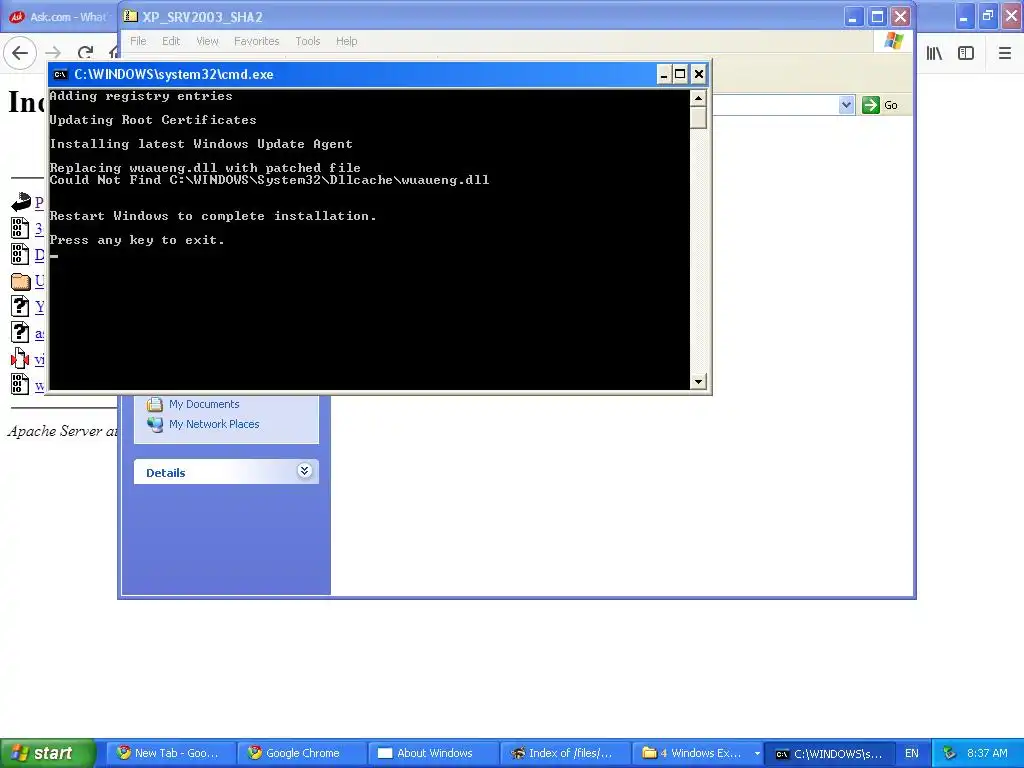
Task: Click the EN language indicator
Action: 912,753
